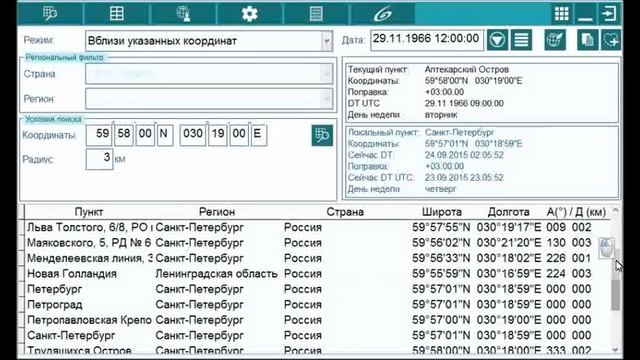This screenshot has height=360, width=640.
Task: Sort by Широта column header
Action: 442,212
